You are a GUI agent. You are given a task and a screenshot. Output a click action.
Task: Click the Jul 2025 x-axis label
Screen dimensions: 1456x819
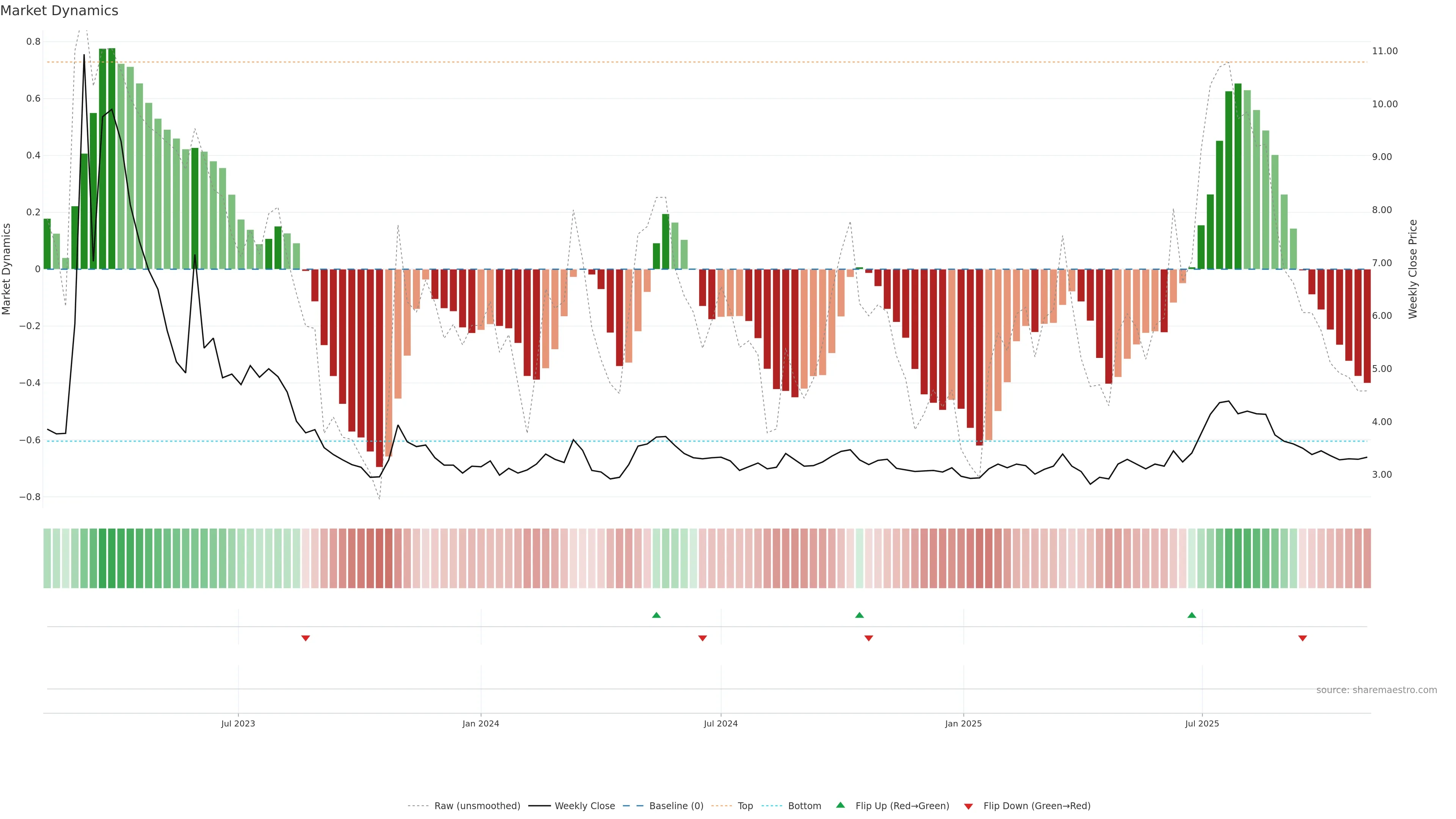[1202, 723]
